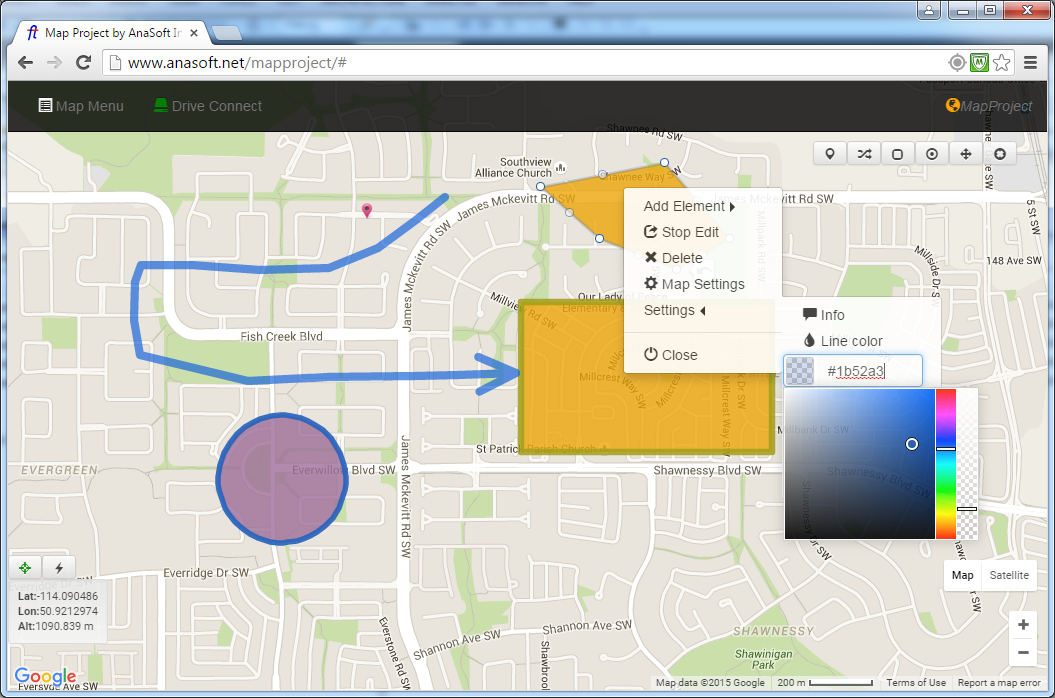Click the Google logo on the map
This screenshot has width=1055, height=698.
pyautogui.click(x=45, y=676)
